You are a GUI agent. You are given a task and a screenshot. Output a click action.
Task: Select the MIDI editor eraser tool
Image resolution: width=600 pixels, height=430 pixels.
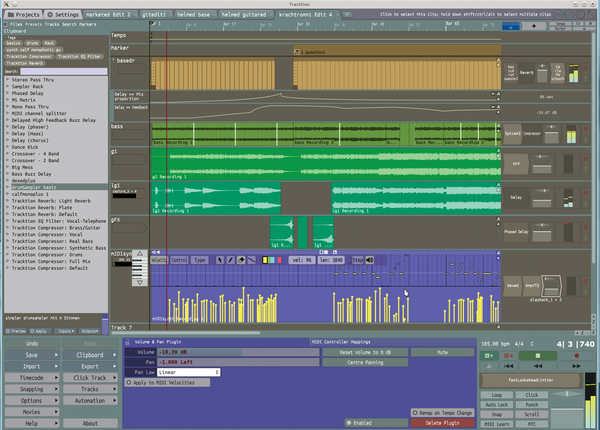point(241,260)
